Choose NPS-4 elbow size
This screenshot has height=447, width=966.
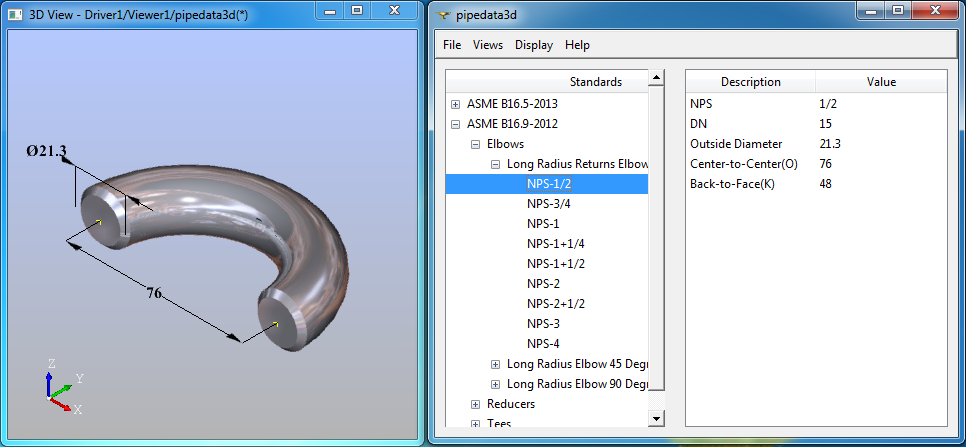(543, 344)
